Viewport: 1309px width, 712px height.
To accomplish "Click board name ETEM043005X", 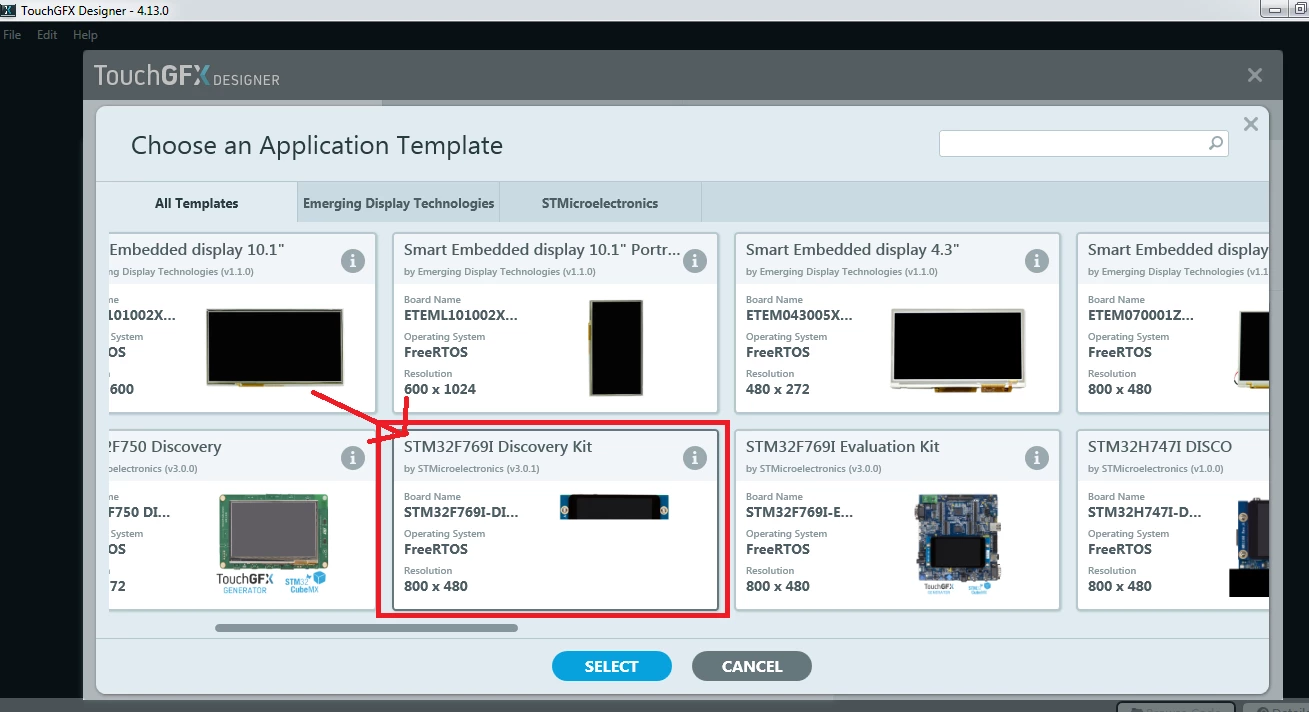I will (799, 315).
